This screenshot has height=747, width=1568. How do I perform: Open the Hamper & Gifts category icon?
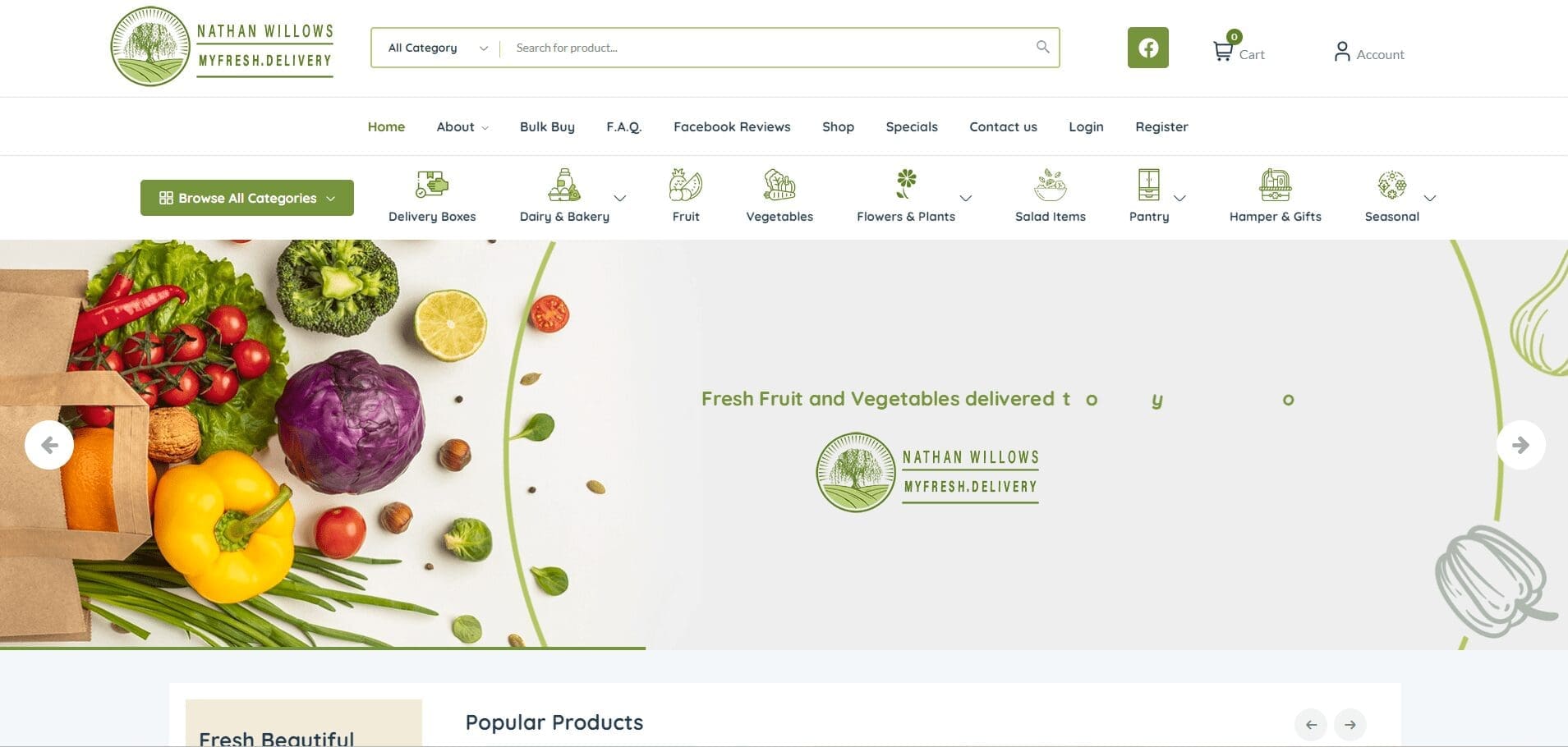(x=1276, y=185)
